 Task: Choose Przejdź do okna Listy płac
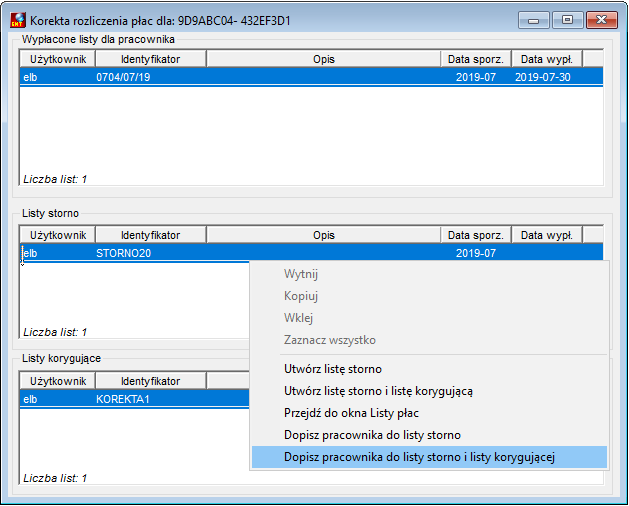pos(429,413)
